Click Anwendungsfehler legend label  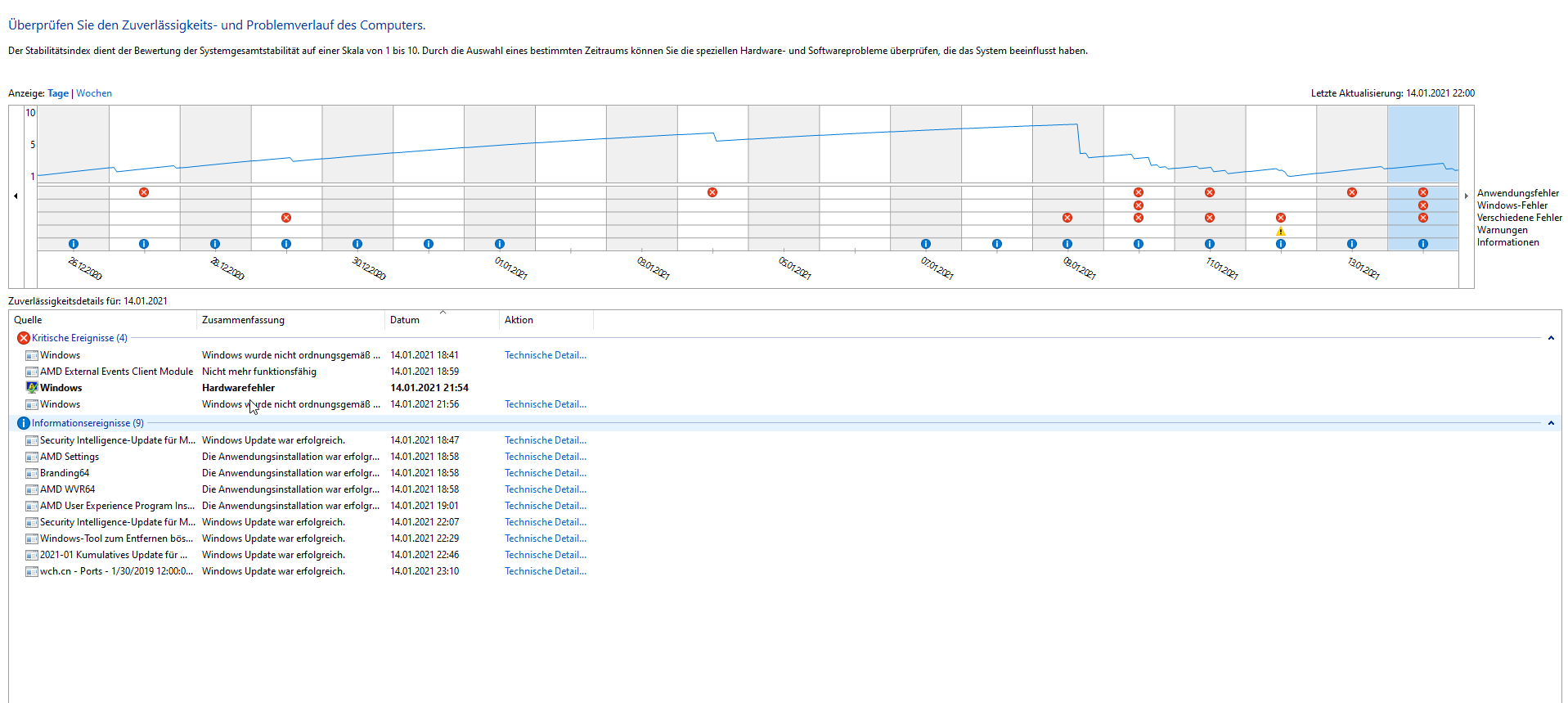click(x=1517, y=193)
